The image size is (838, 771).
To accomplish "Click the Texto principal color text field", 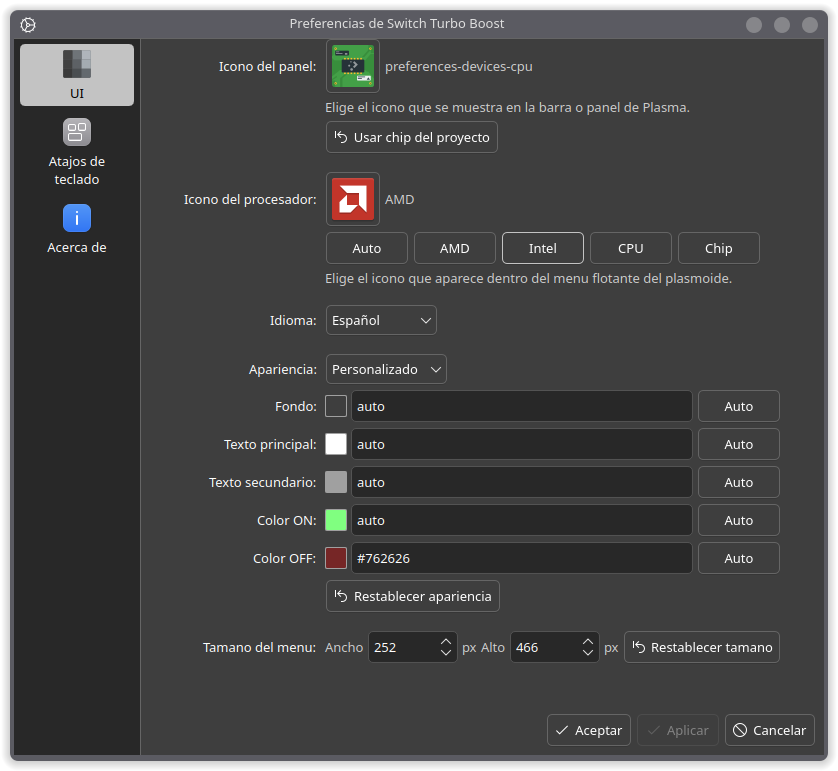I will point(522,444).
